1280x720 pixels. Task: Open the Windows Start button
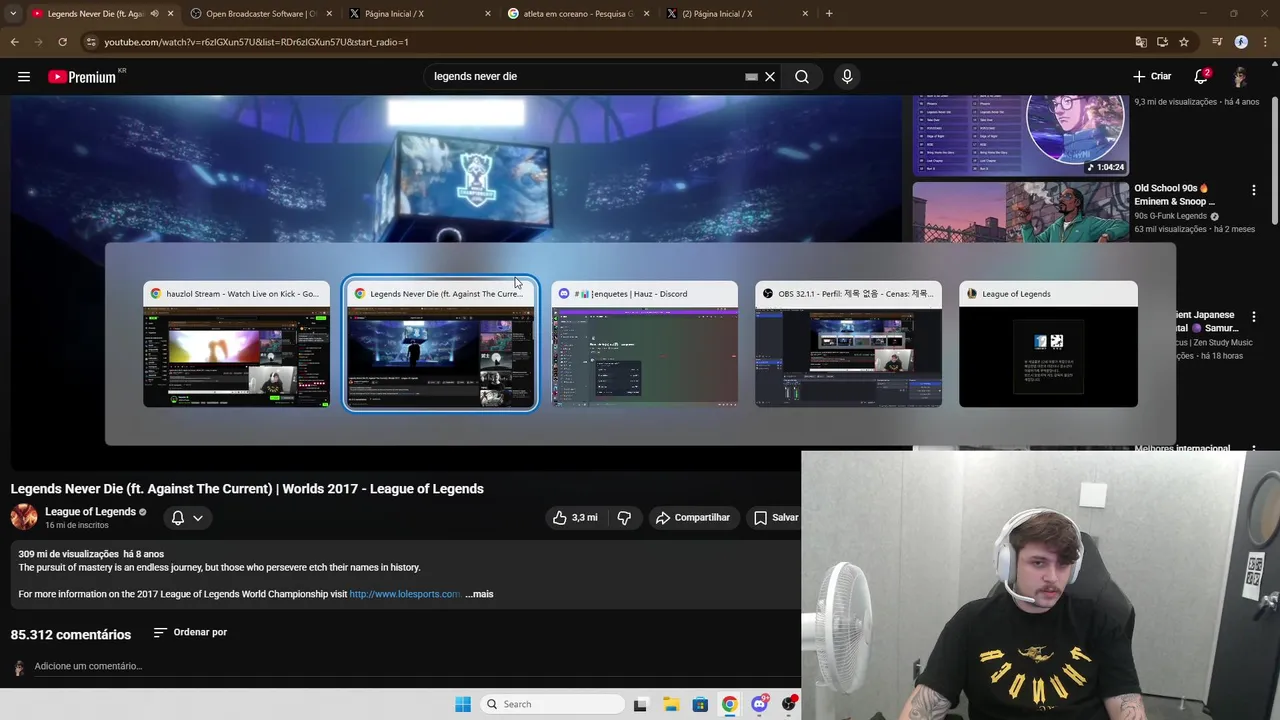pyautogui.click(x=463, y=704)
